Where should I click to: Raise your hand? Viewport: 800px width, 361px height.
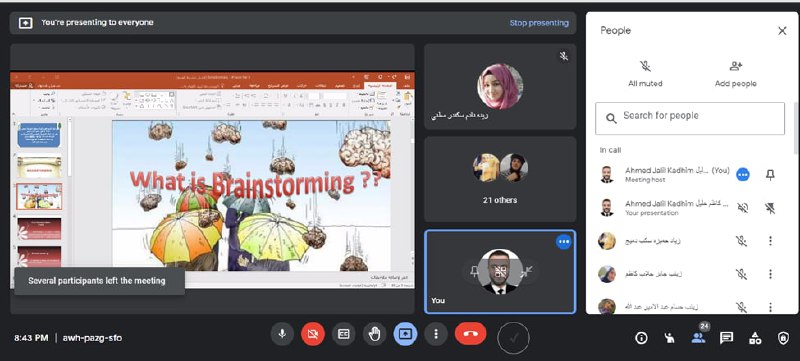(x=374, y=334)
